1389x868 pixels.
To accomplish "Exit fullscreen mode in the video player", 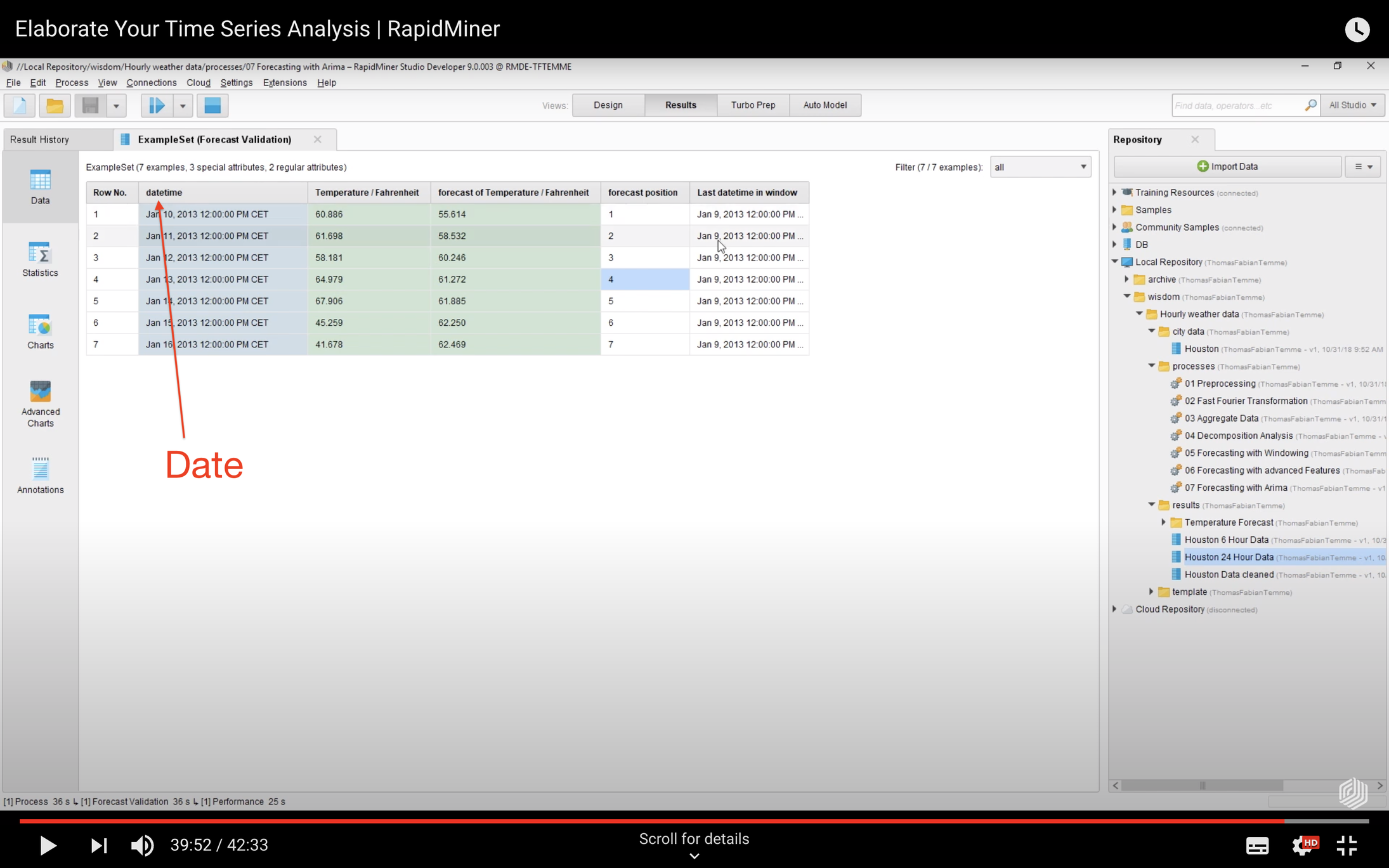I will tap(1347, 845).
